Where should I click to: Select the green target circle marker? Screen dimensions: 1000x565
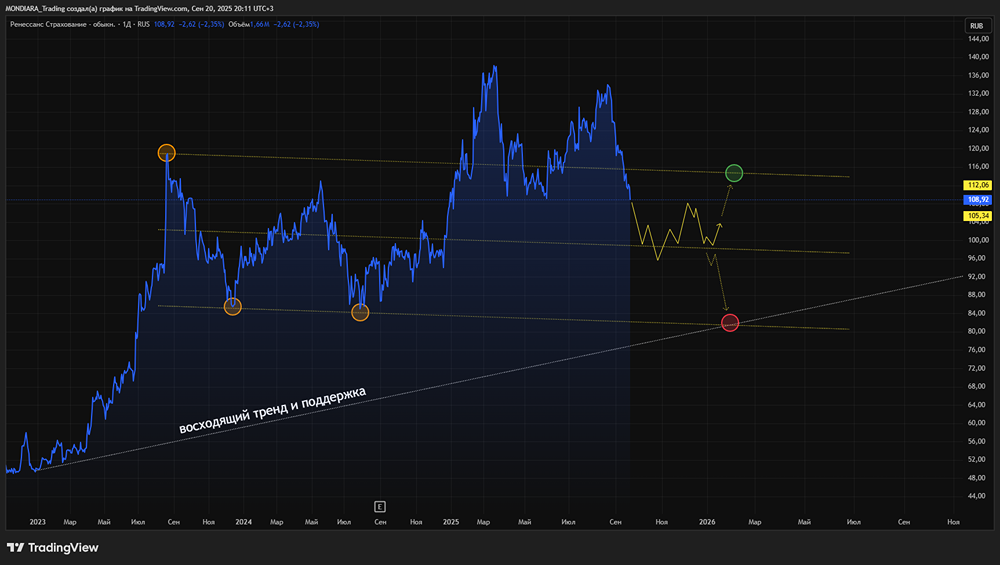734,173
